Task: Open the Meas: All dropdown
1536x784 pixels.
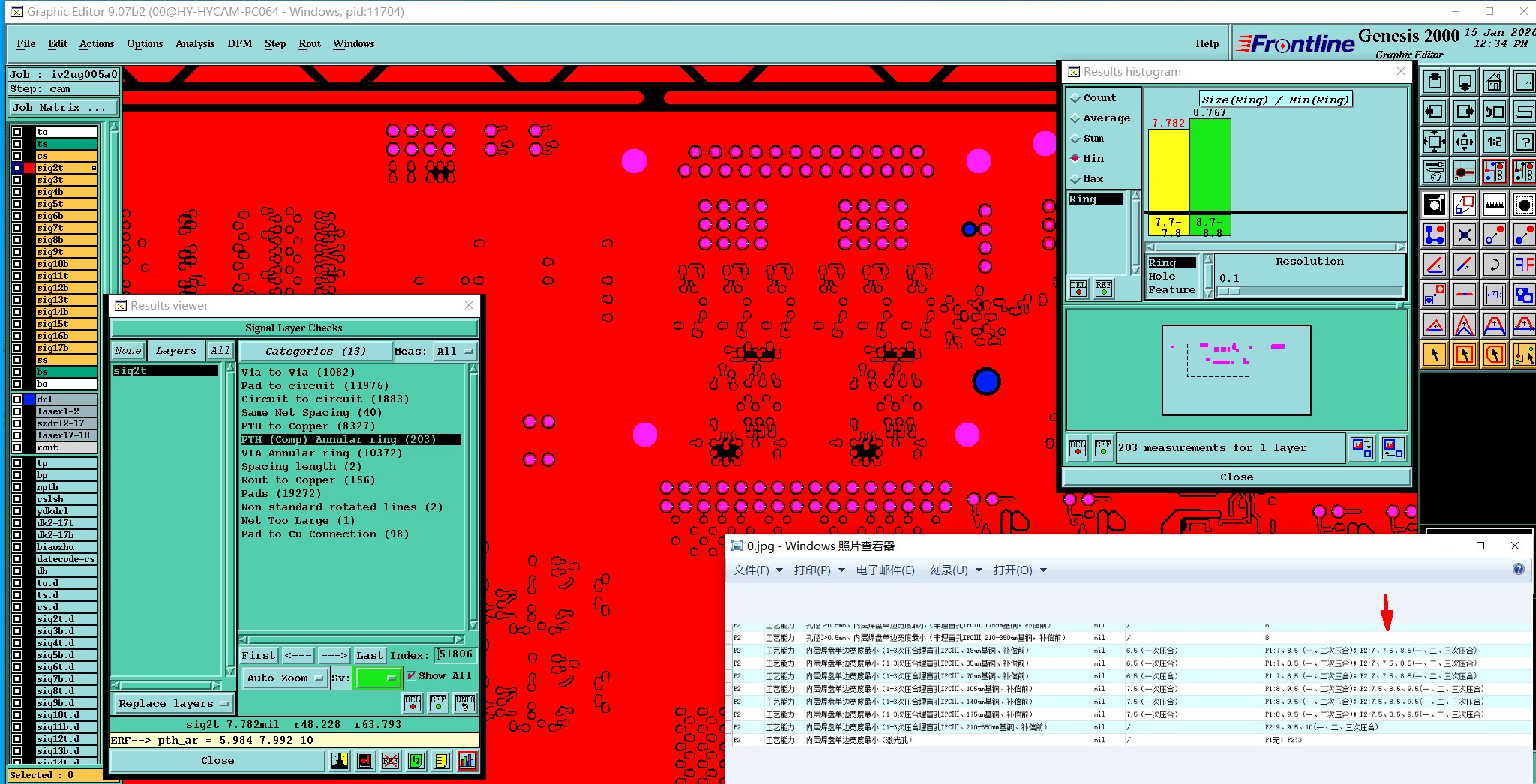Action: pyautogui.click(x=455, y=351)
